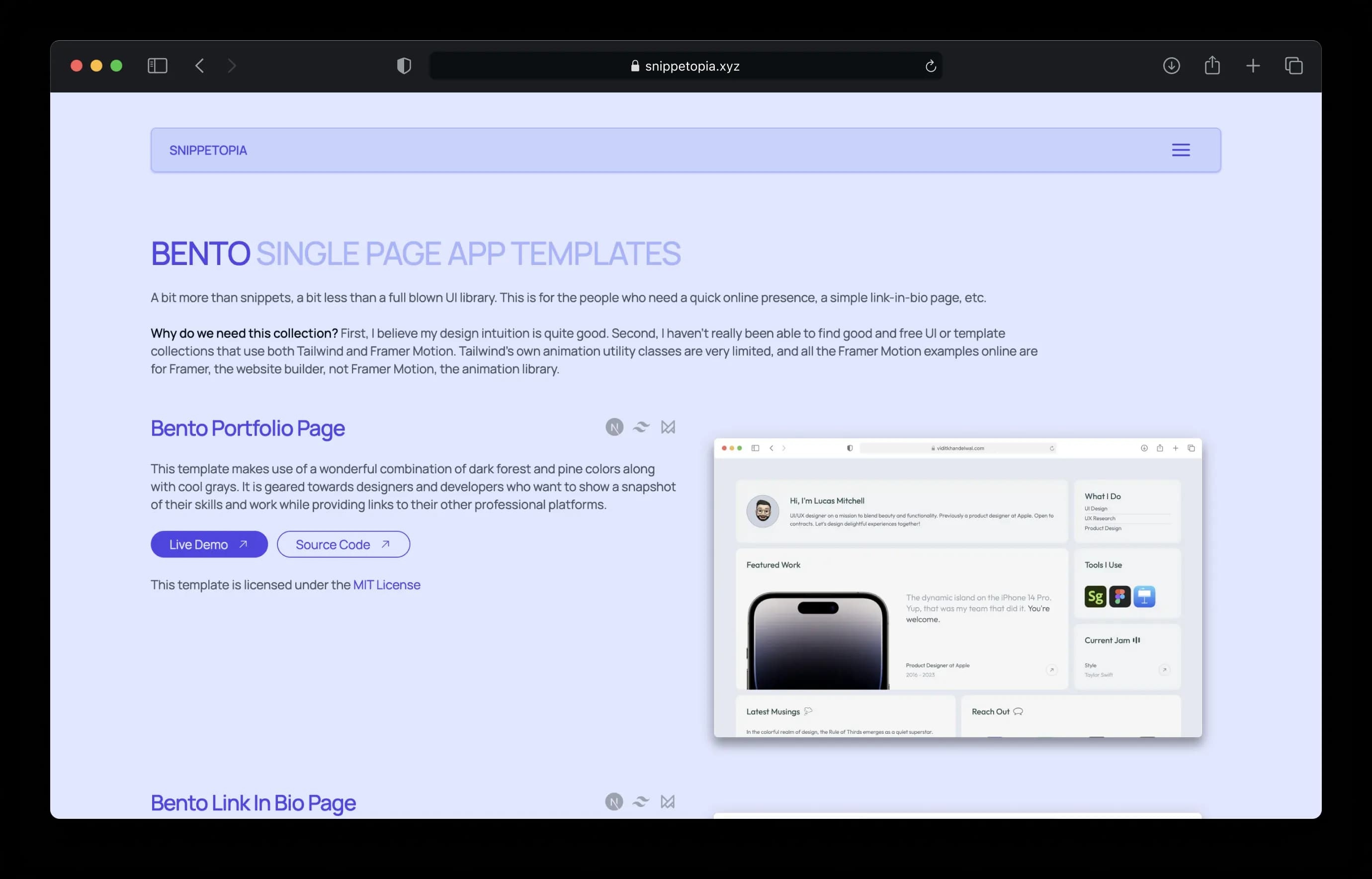This screenshot has width=1372, height=879.
Task: Click the Framer Motion icon beside Bento Portfolio Page
Action: [x=668, y=427]
